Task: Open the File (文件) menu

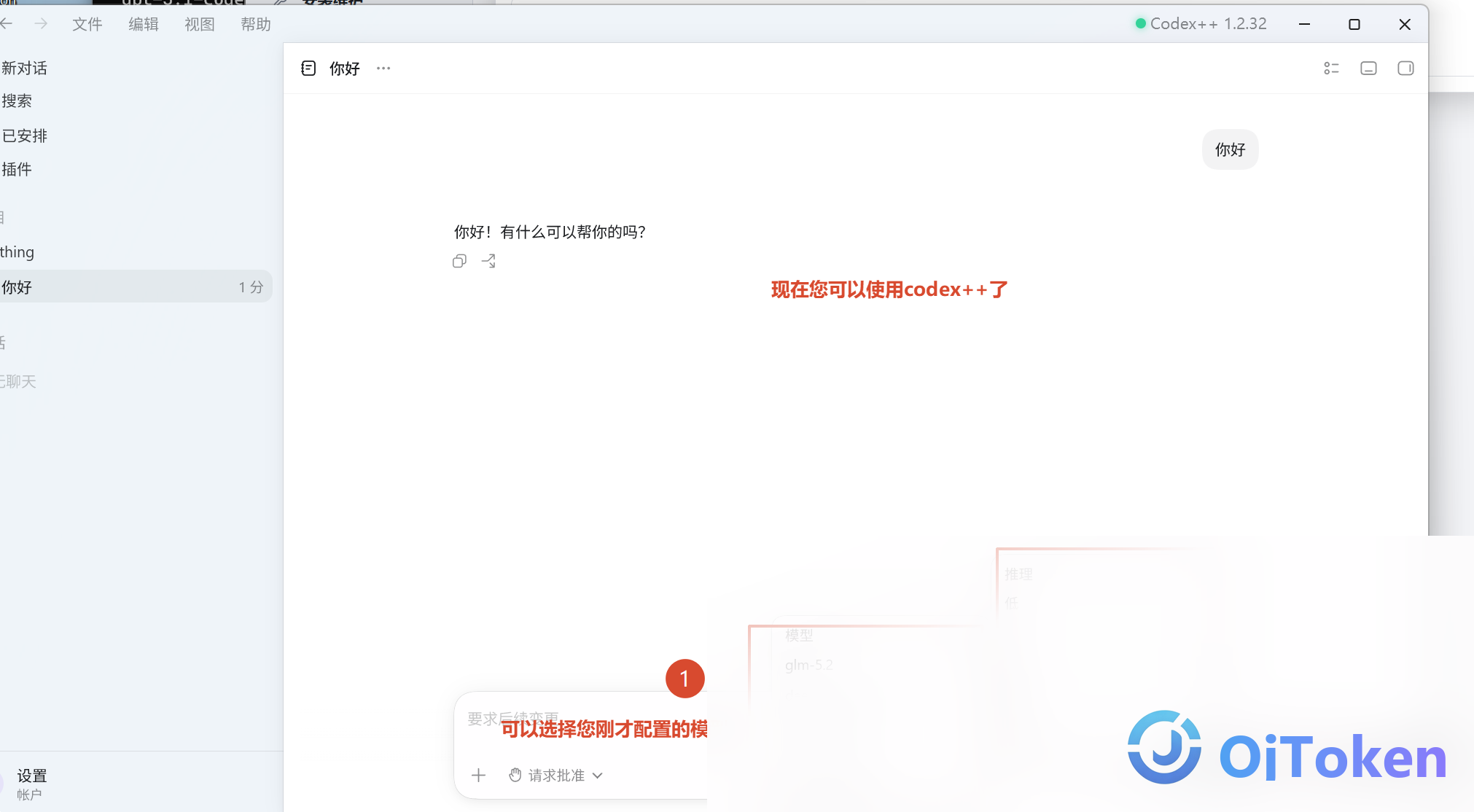Action: pyautogui.click(x=87, y=24)
